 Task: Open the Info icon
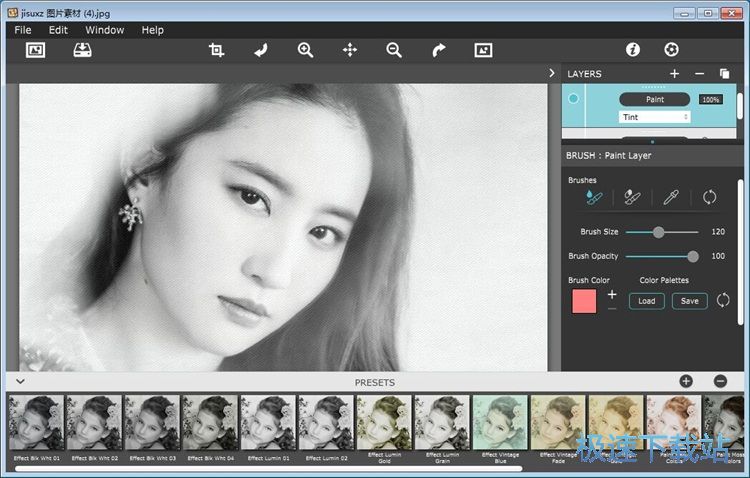(x=632, y=50)
